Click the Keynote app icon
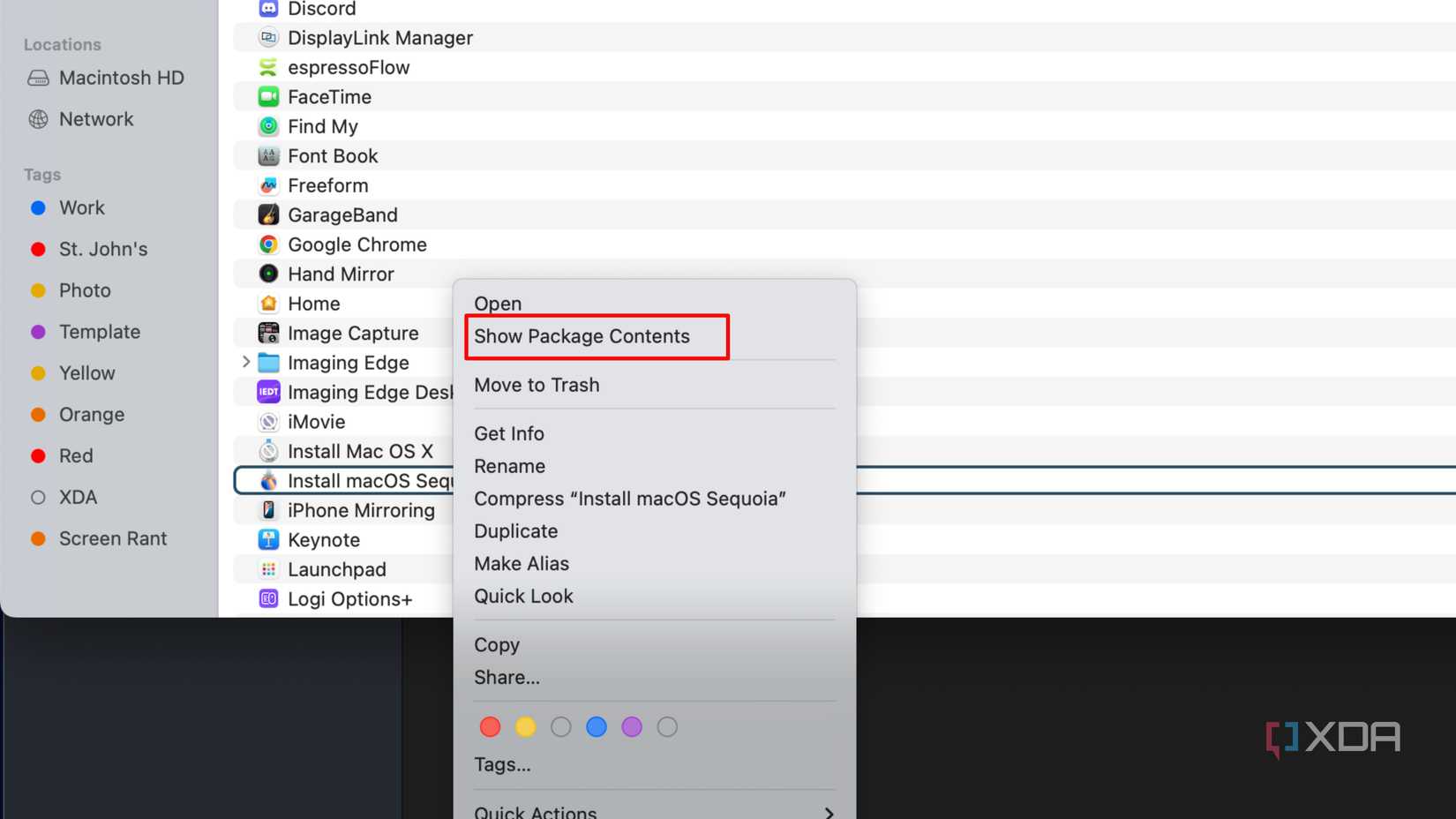Image resolution: width=1456 pixels, height=819 pixels. coord(267,539)
